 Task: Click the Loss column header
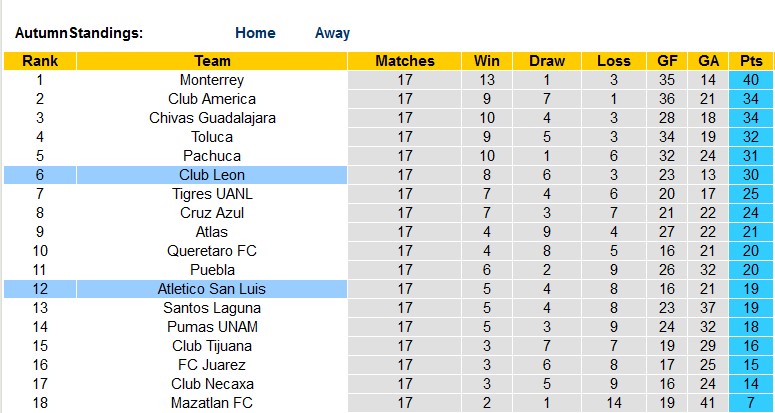pos(614,61)
